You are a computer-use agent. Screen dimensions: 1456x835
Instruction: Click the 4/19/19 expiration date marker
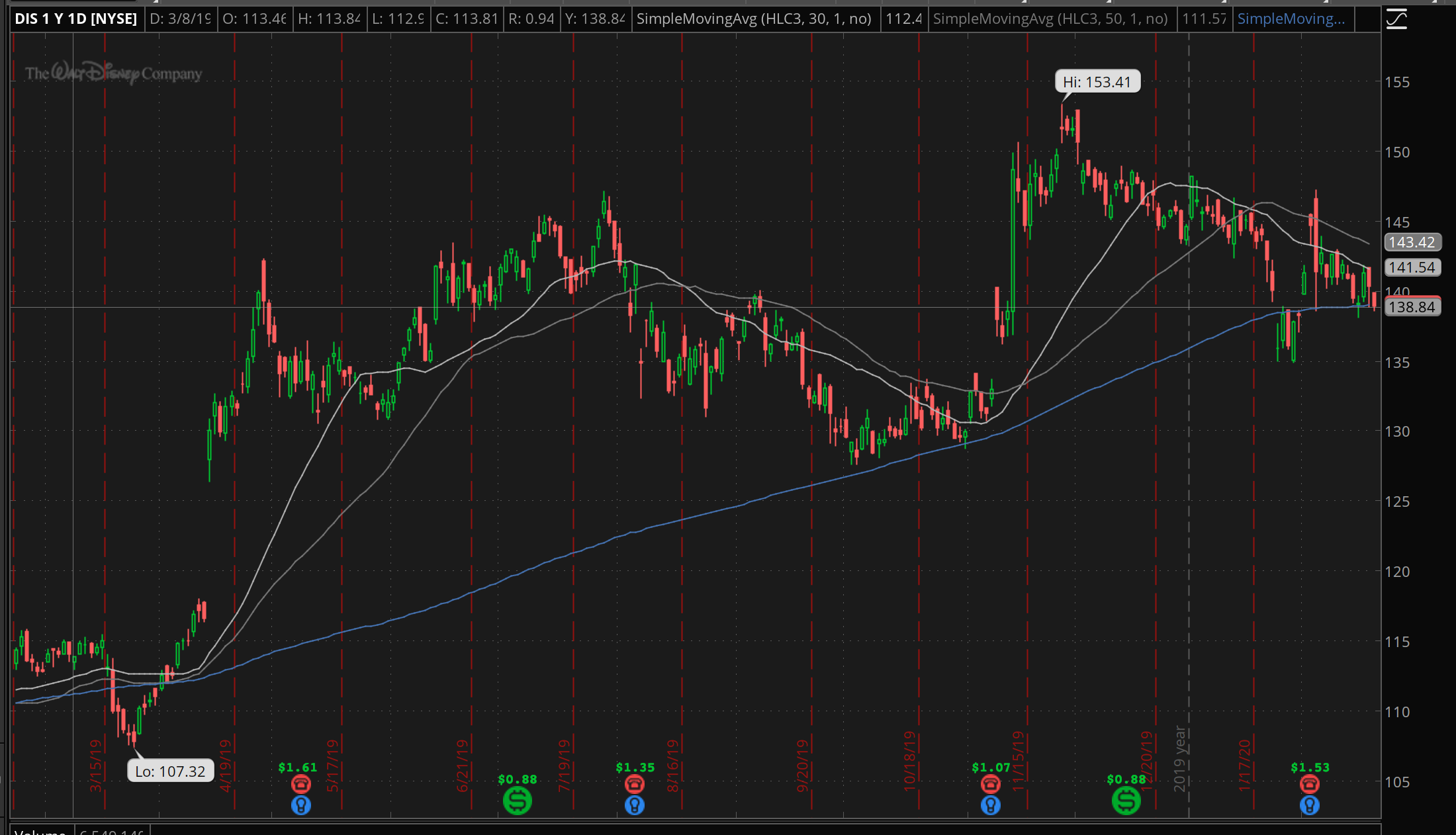(x=226, y=766)
